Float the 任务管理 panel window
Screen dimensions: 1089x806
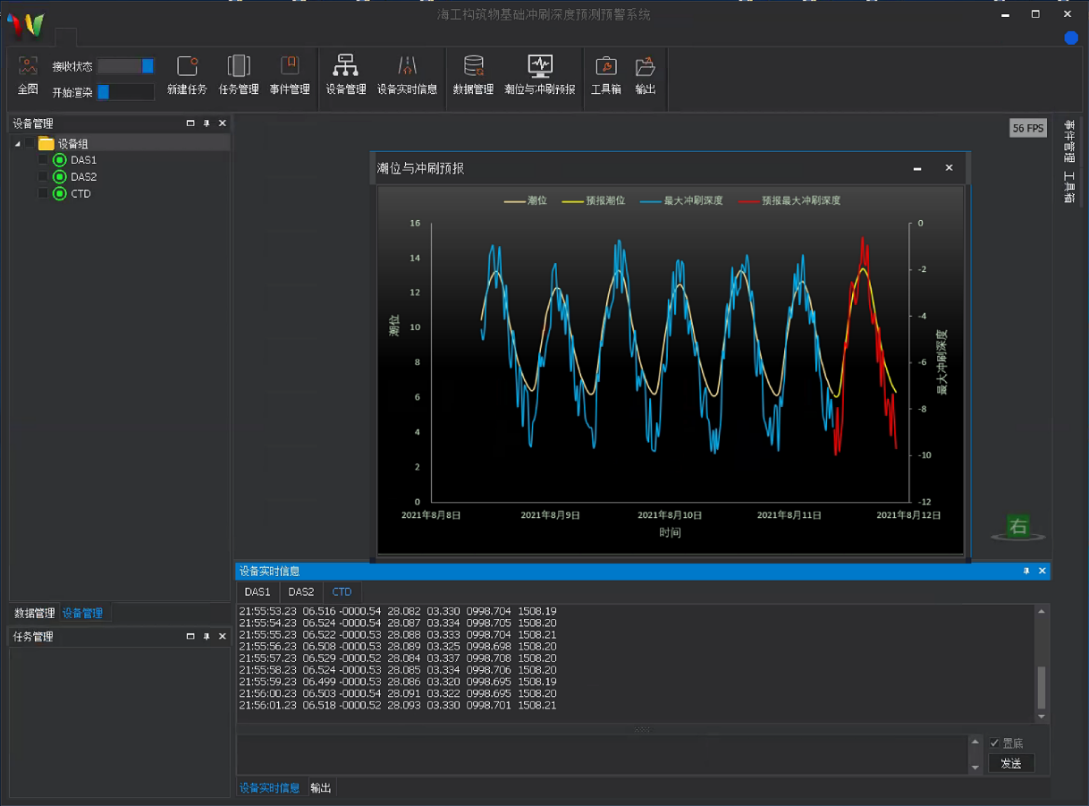pyautogui.click(x=190, y=636)
